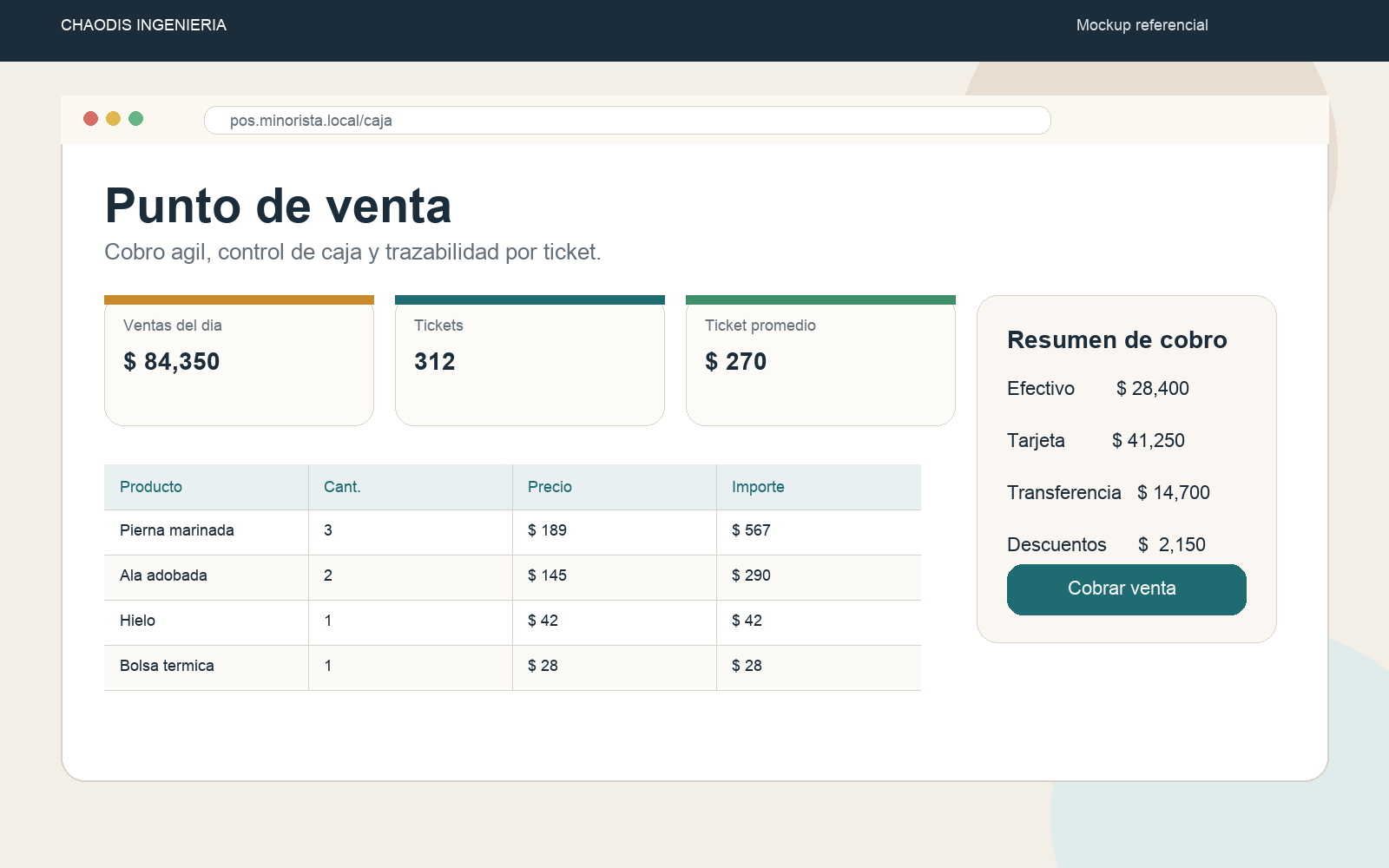Select the Tarjeta payment line
Viewport: 1389px width, 868px height.
point(1096,440)
